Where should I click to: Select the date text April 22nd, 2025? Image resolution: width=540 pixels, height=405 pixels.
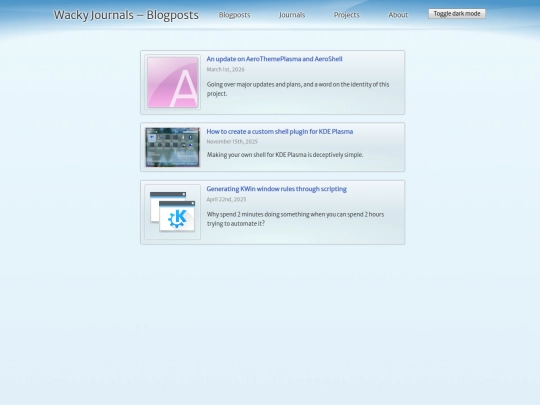tap(226, 199)
